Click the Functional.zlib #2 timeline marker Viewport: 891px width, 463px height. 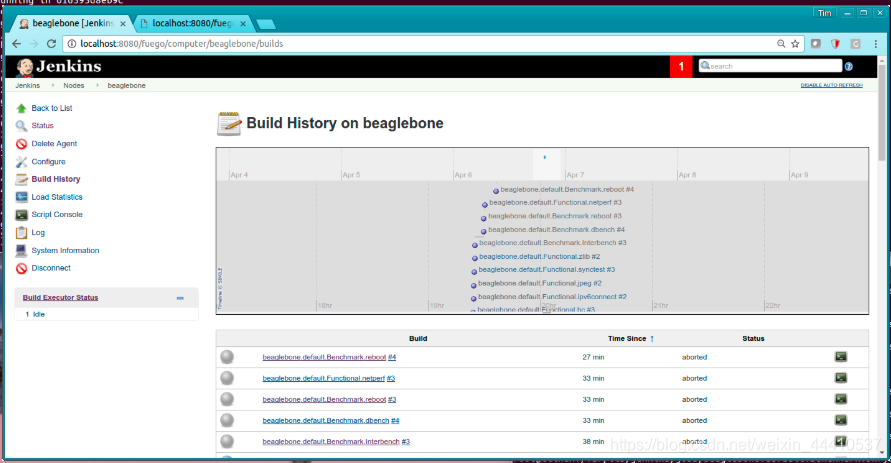pyautogui.click(x=474, y=258)
